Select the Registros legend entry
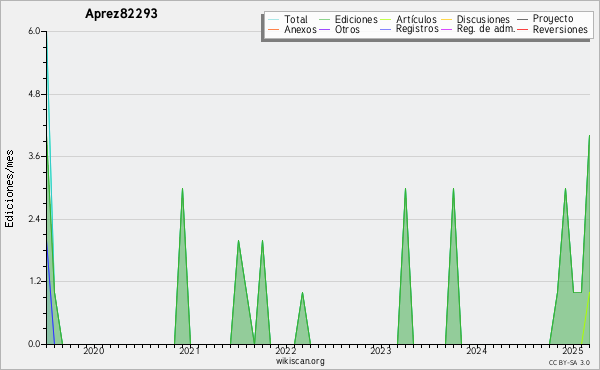The width and height of the screenshot is (600, 370). point(409,29)
